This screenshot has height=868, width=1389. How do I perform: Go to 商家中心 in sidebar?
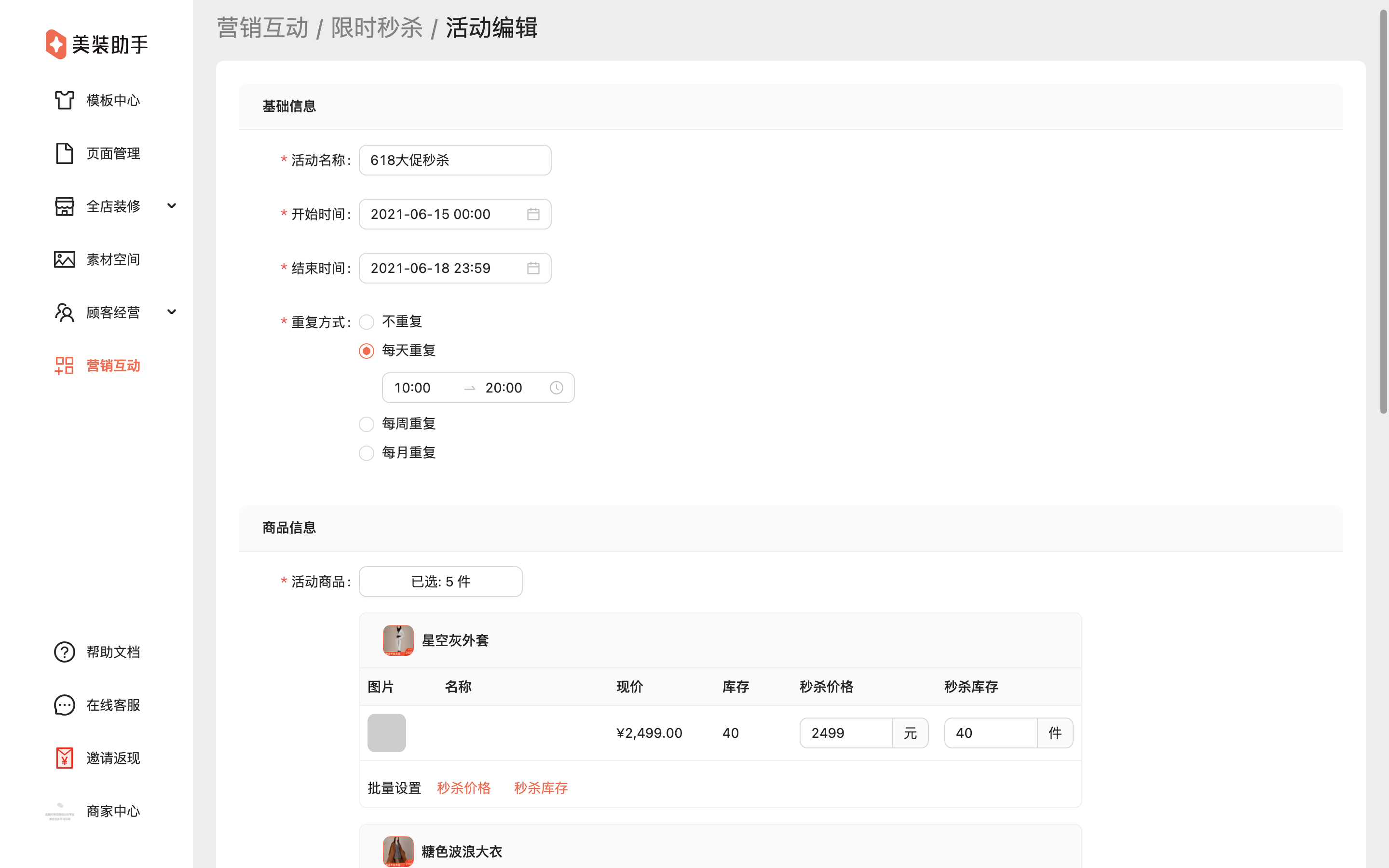tap(112, 811)
